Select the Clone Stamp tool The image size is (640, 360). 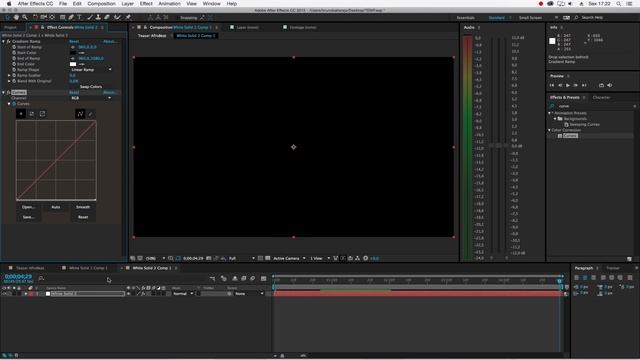(x=98, y=18)
